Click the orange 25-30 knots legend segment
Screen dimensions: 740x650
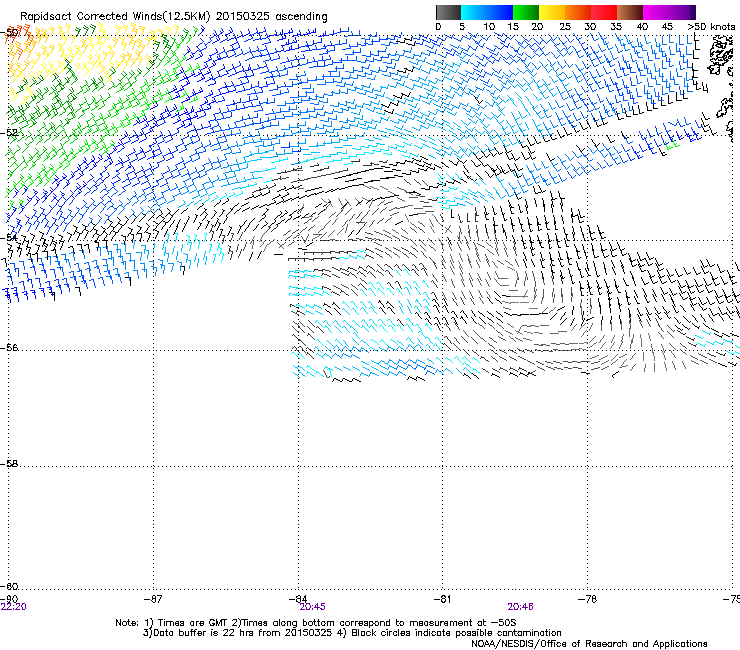578,12
